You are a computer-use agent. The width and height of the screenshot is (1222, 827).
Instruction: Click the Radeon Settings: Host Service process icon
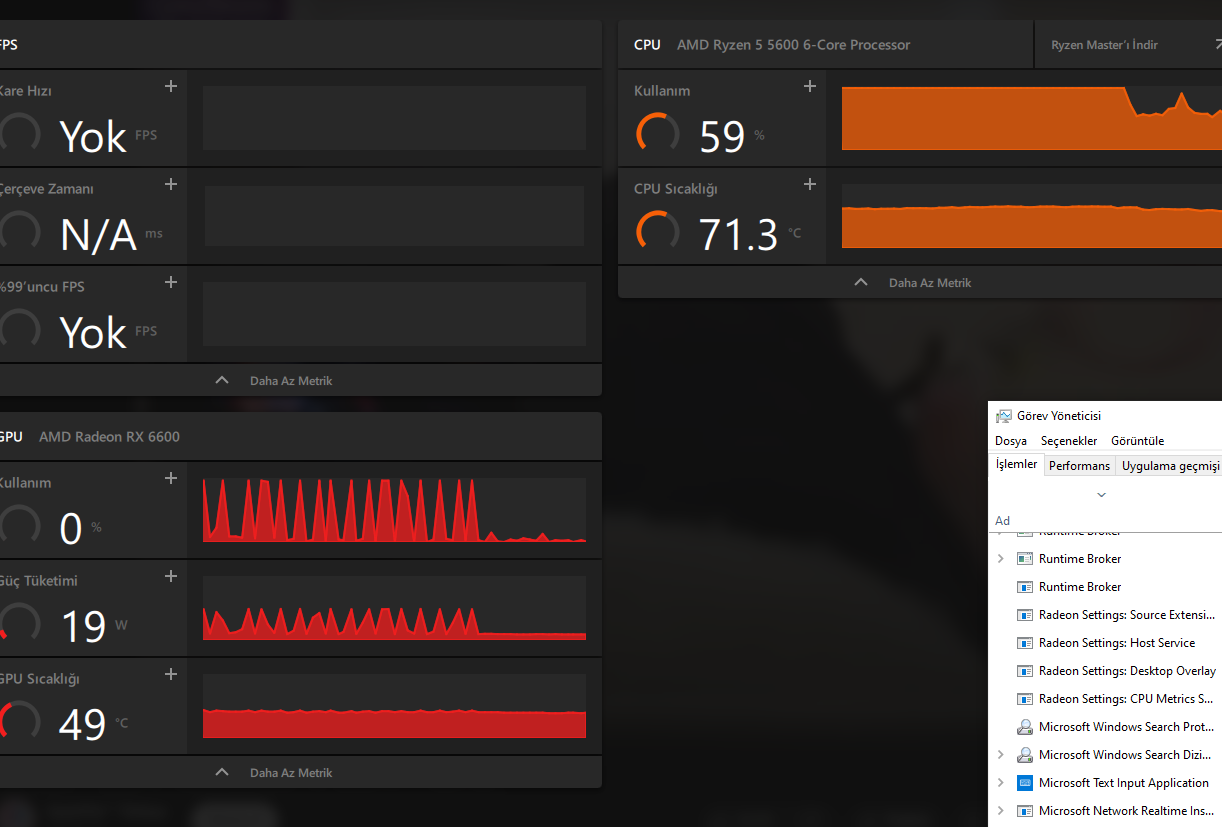tap(1024, 643)
